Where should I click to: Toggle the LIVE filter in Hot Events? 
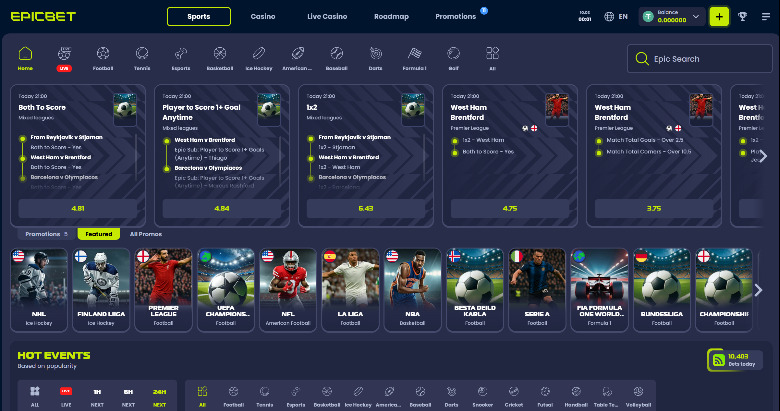[67, 396]
